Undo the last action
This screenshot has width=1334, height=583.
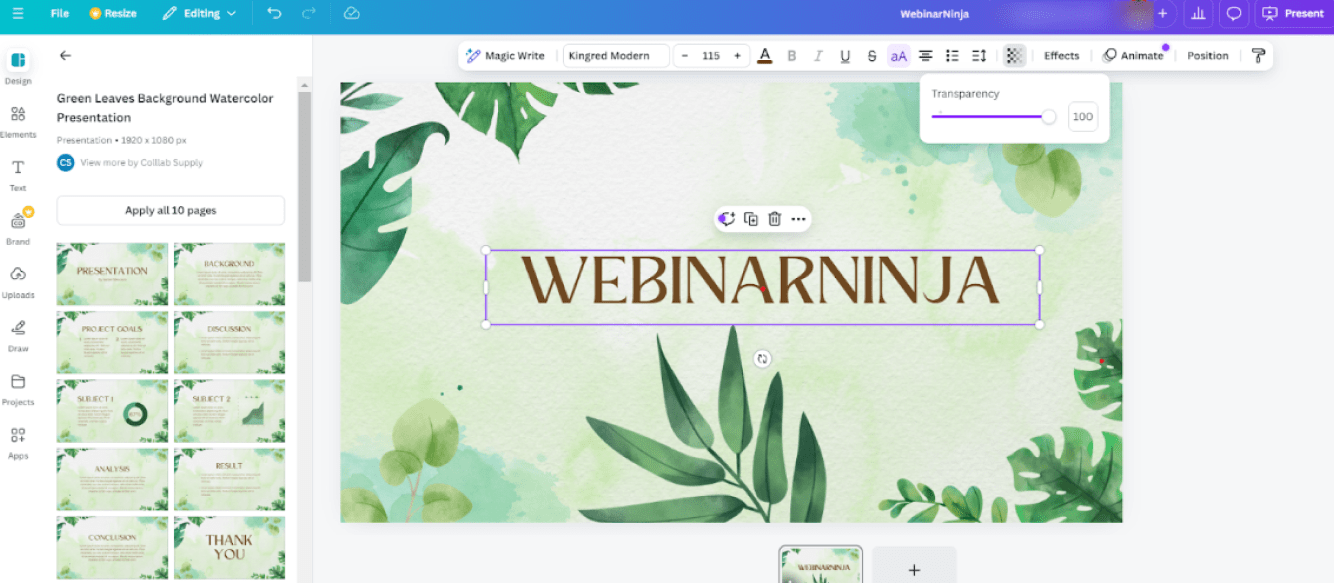274,14
